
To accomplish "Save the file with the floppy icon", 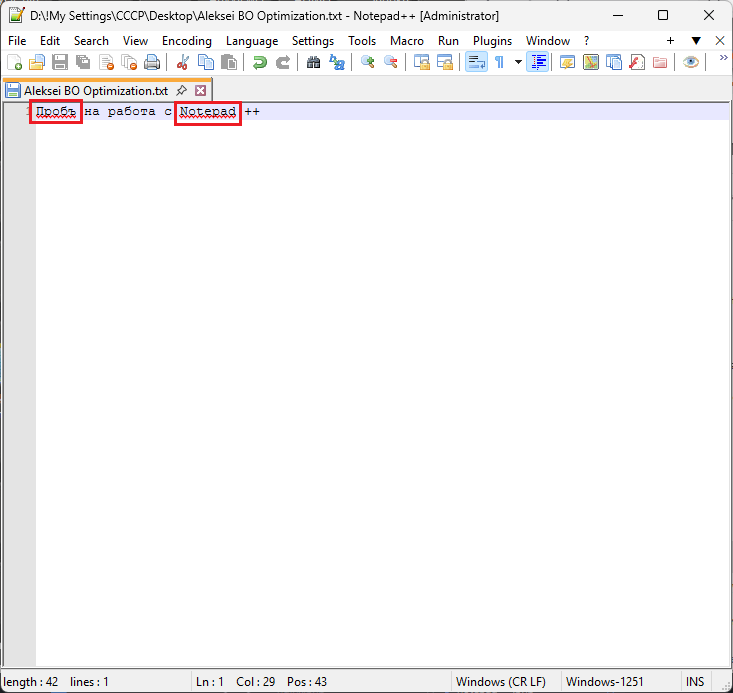I will [x=60, y=62].
